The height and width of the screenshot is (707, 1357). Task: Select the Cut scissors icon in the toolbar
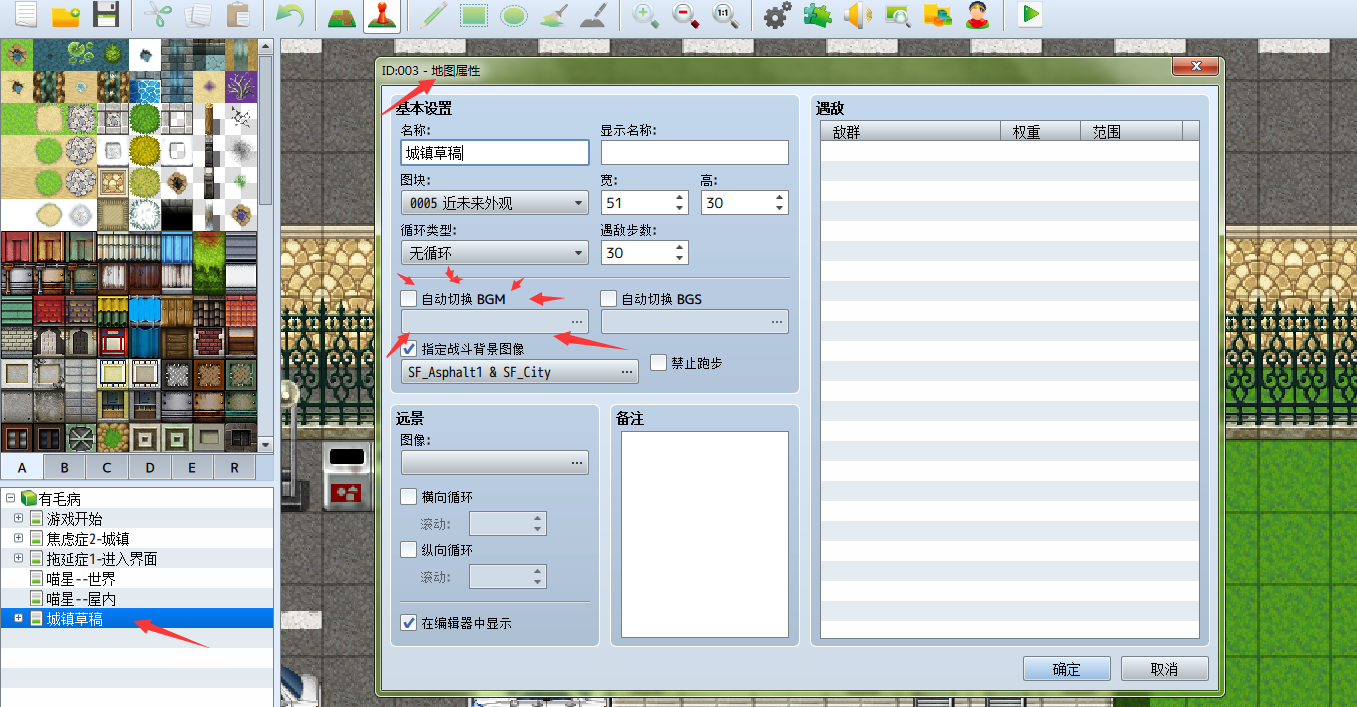[158, 16]
